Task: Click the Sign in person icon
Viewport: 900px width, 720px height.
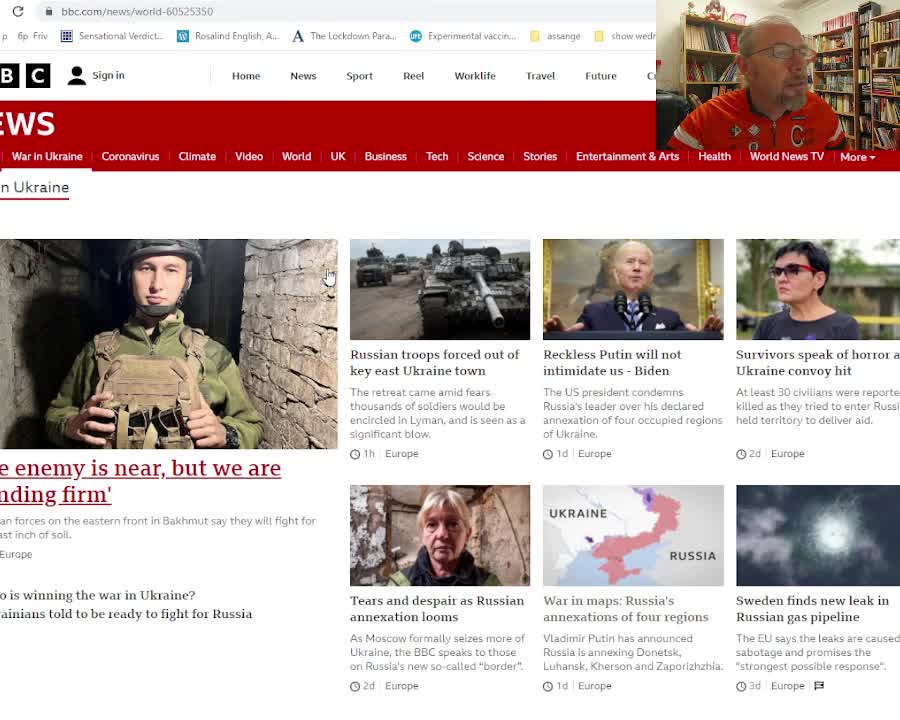Action: pyautogui.click(x=77, y=75)
